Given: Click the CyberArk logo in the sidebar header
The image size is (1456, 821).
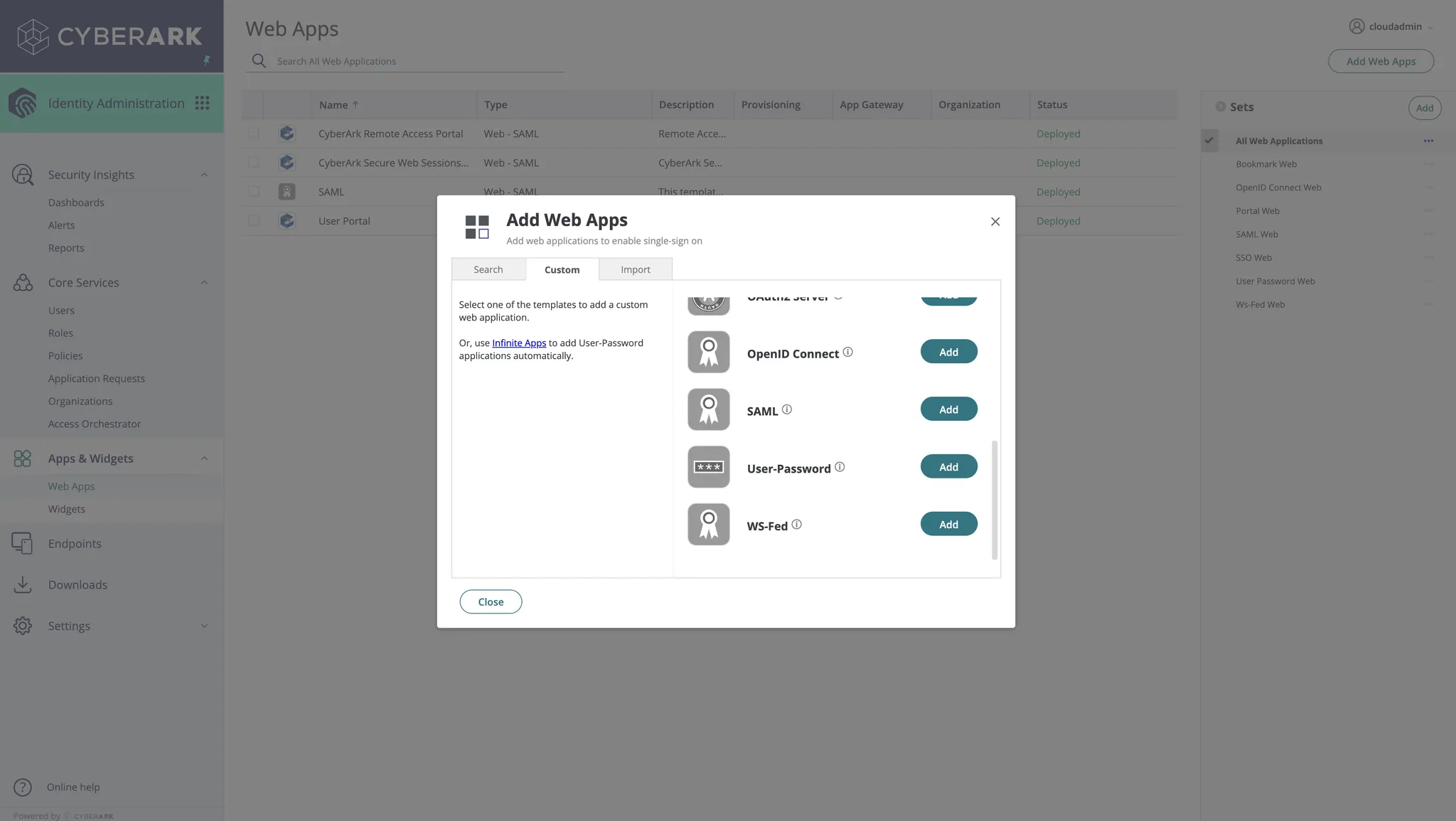Looking at the screenshot, I should point(109,36).
